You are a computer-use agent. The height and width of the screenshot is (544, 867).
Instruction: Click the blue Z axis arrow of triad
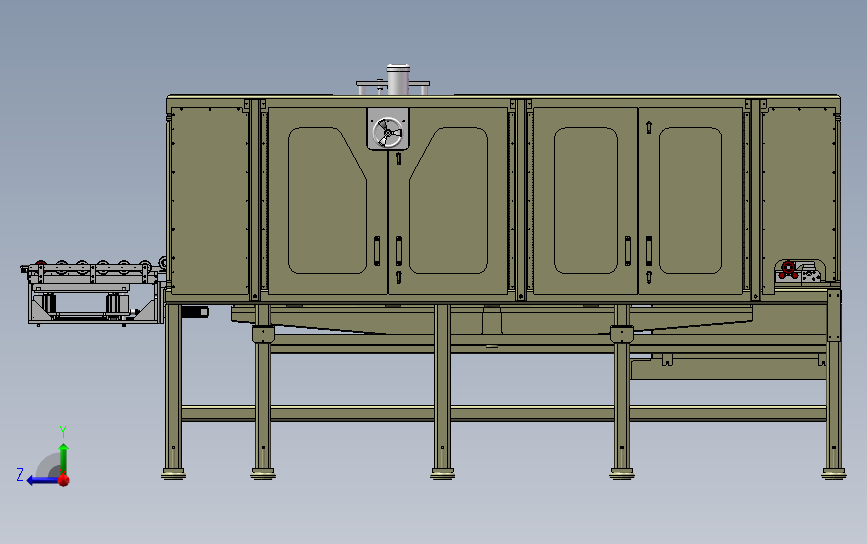tap(43, 480)
